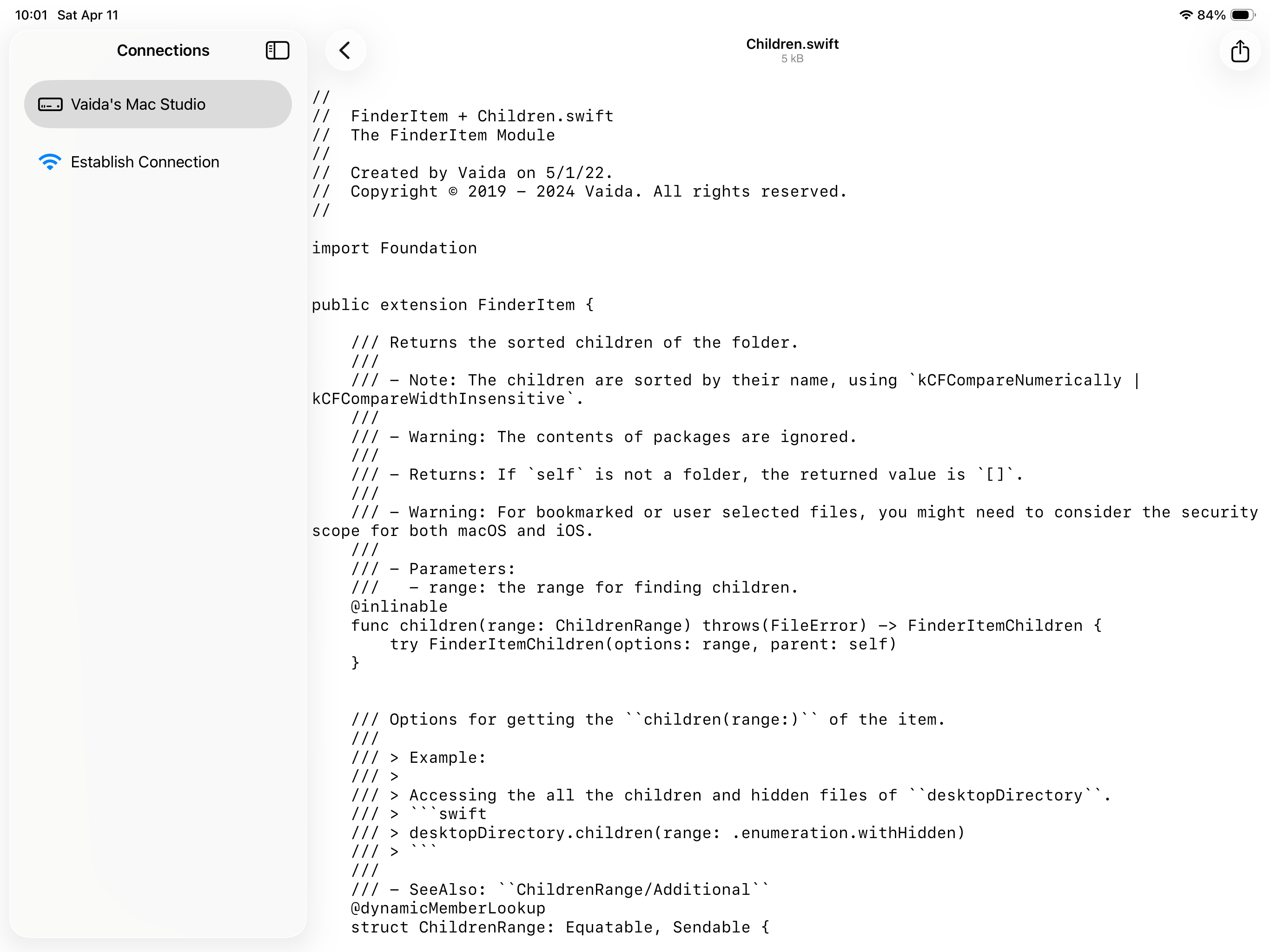
Task: Click the Connections sidebar heading
Action: (163, 51)
